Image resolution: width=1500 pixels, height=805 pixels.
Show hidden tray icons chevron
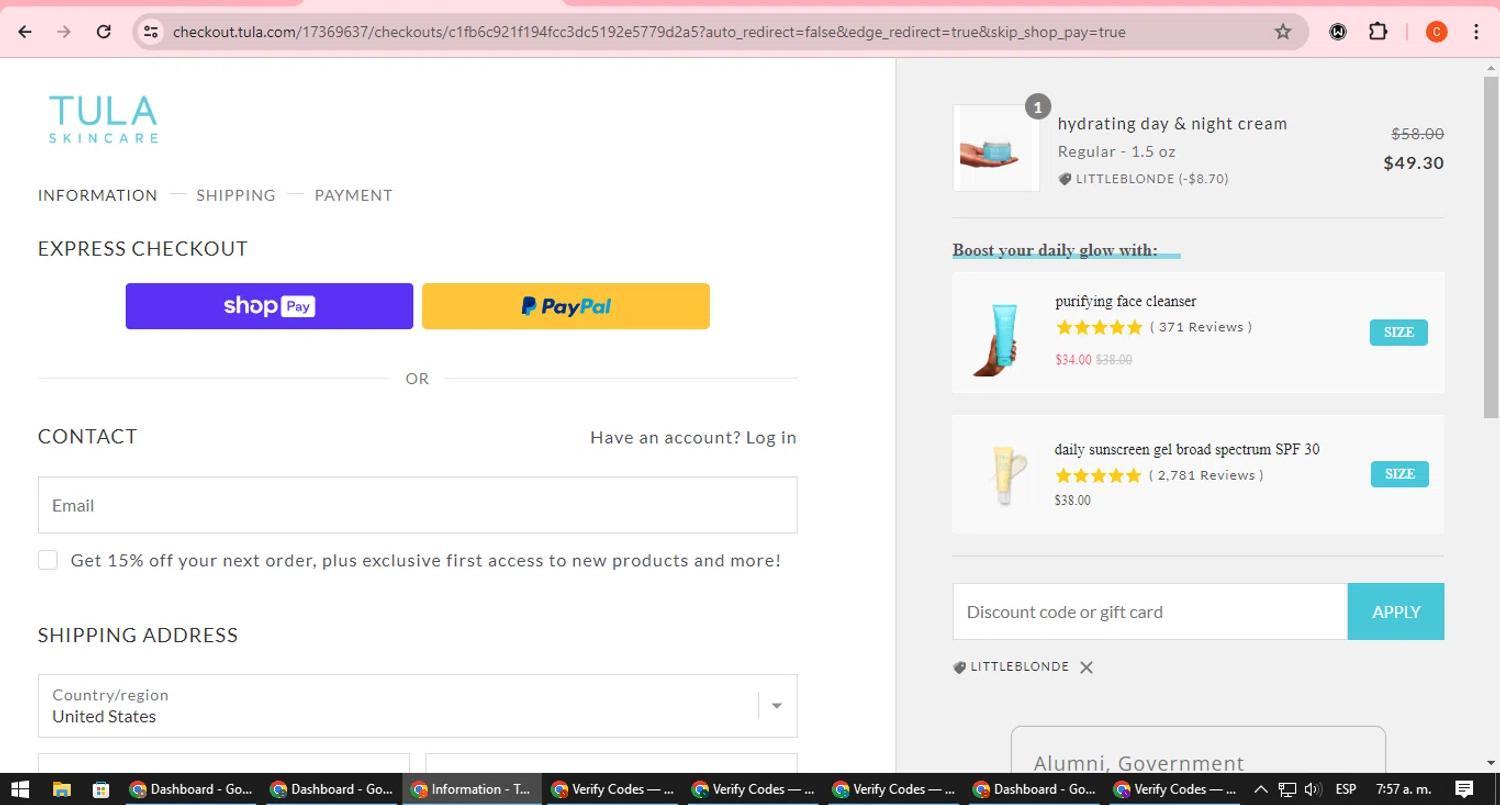pos(1261,789)
